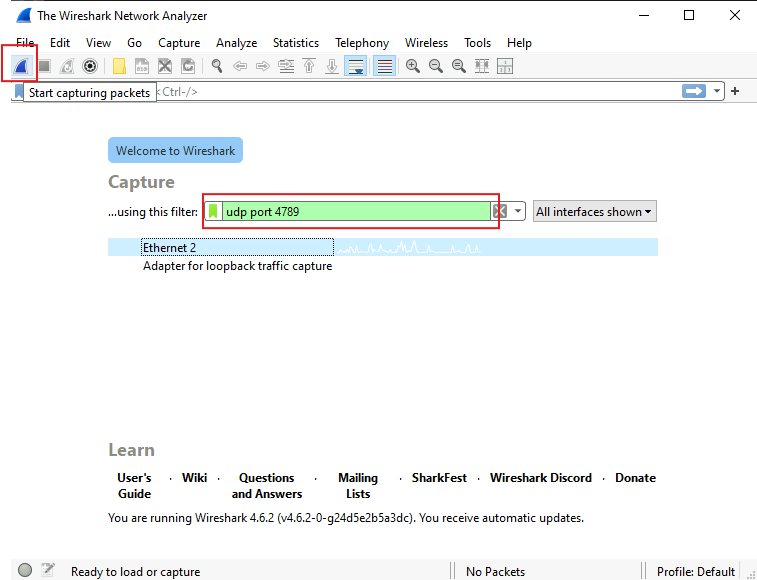Screen dimensions: 757x580
Task: Click the display filter bookmark icon
Action: [x=18, y=91]
